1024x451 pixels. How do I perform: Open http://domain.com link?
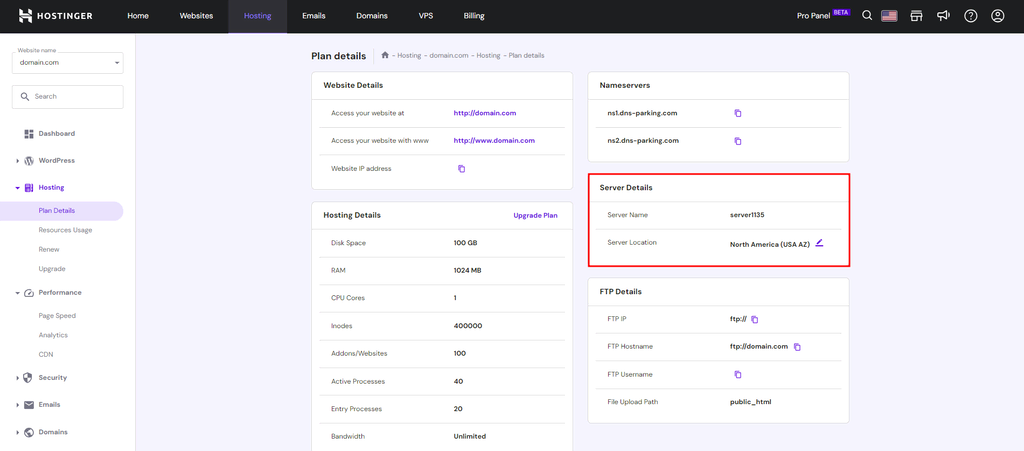pyautogui.click(x=485, y=113)
